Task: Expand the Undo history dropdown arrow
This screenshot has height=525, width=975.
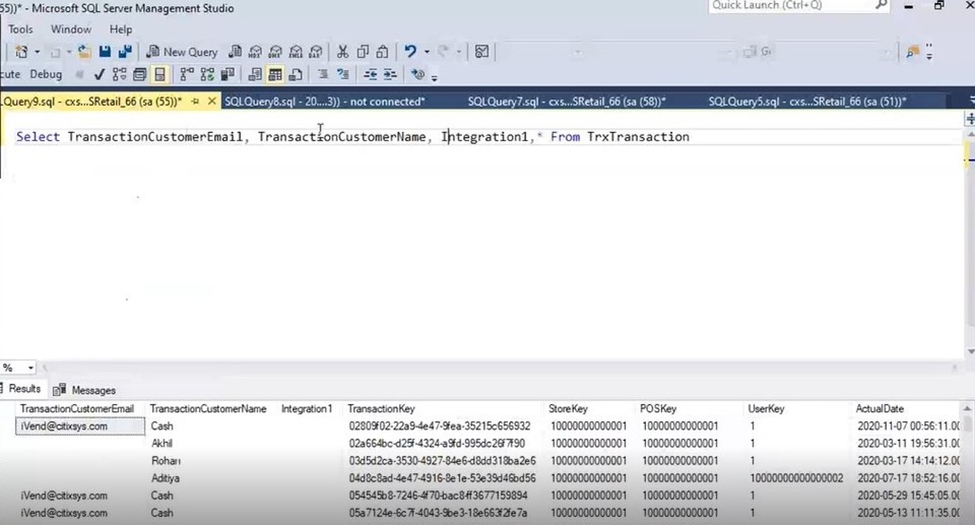Action: click(427, 52)
